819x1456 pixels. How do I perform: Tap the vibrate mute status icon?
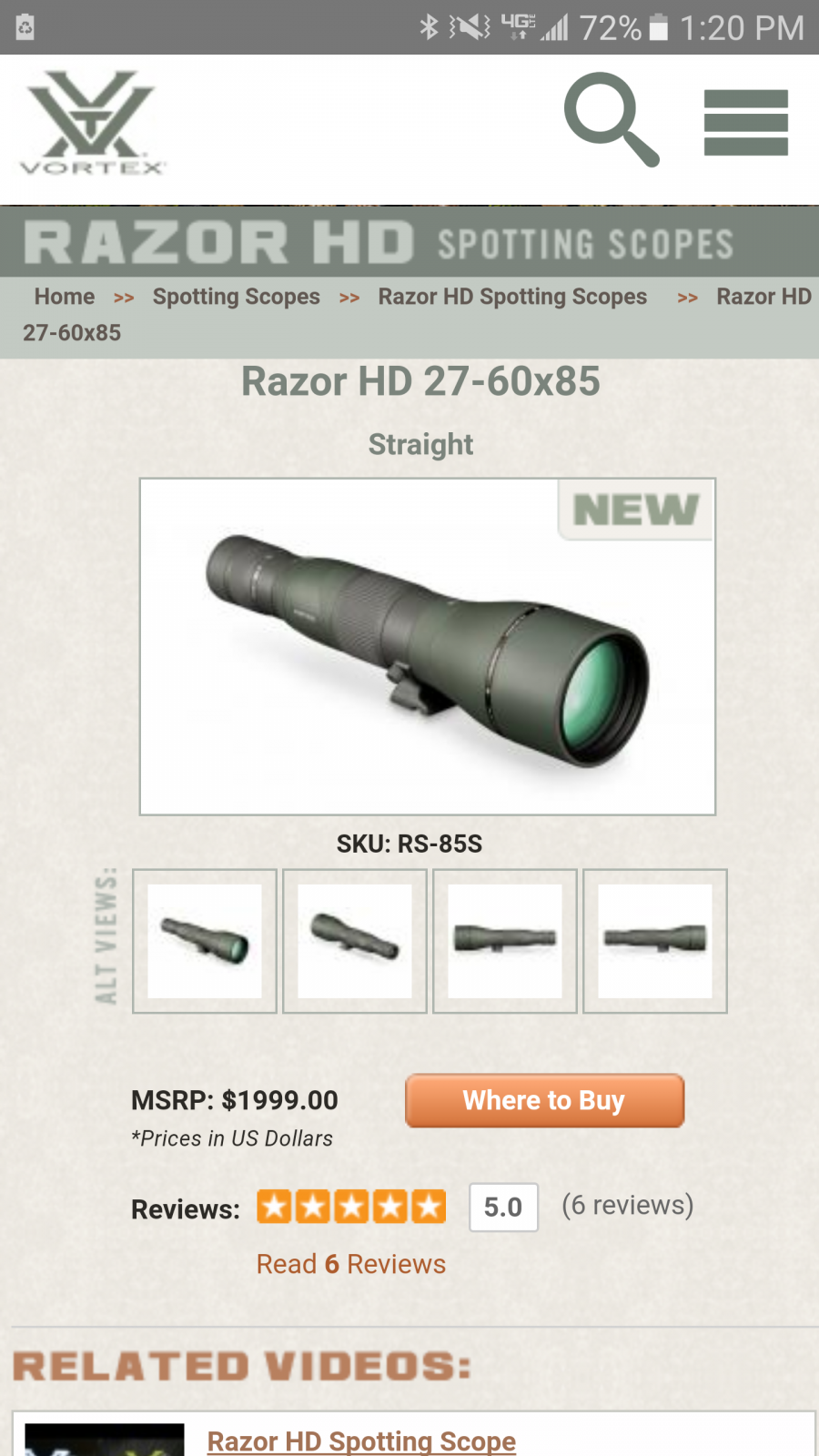click(470, 27)
